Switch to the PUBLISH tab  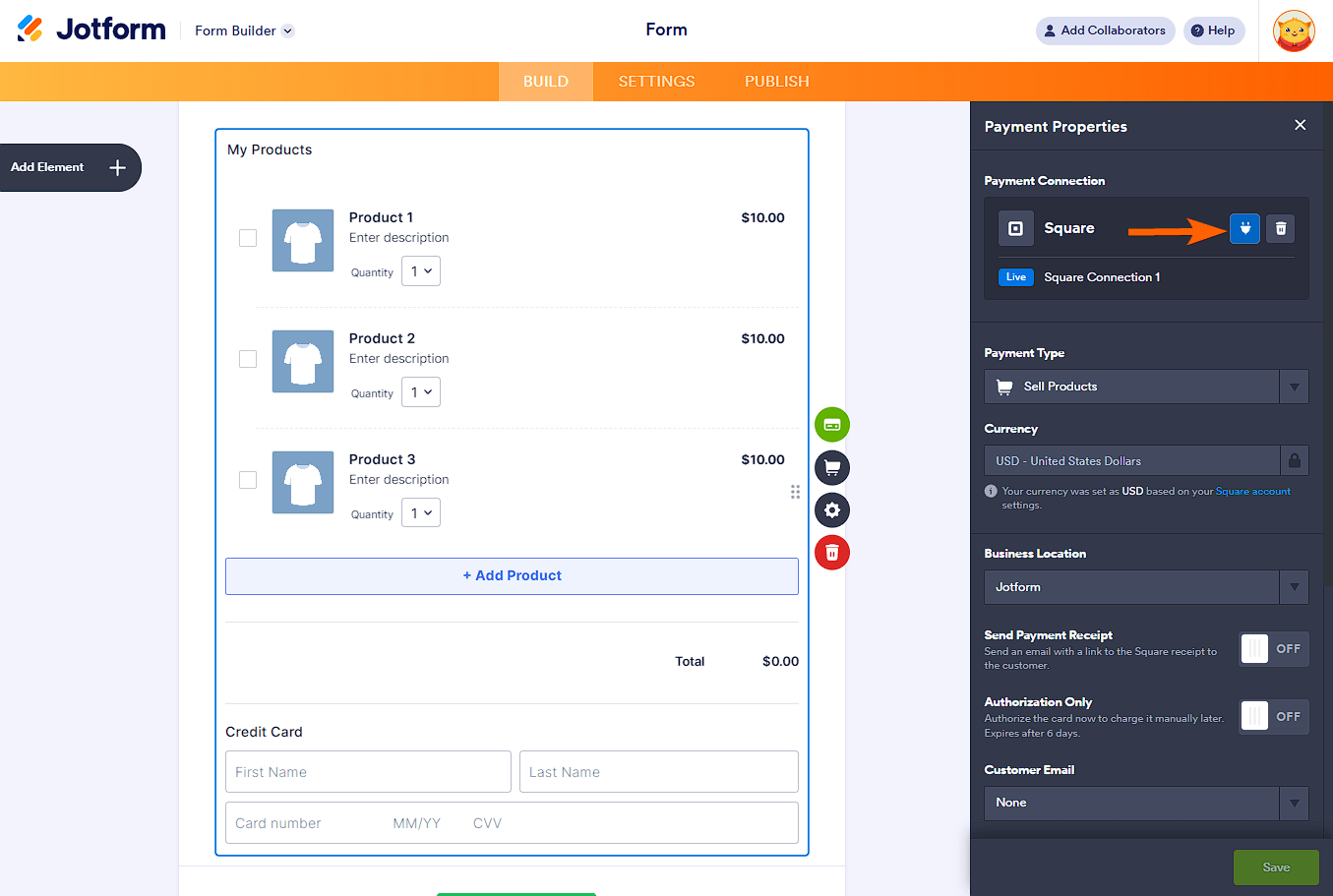click(x=777, y=82)
